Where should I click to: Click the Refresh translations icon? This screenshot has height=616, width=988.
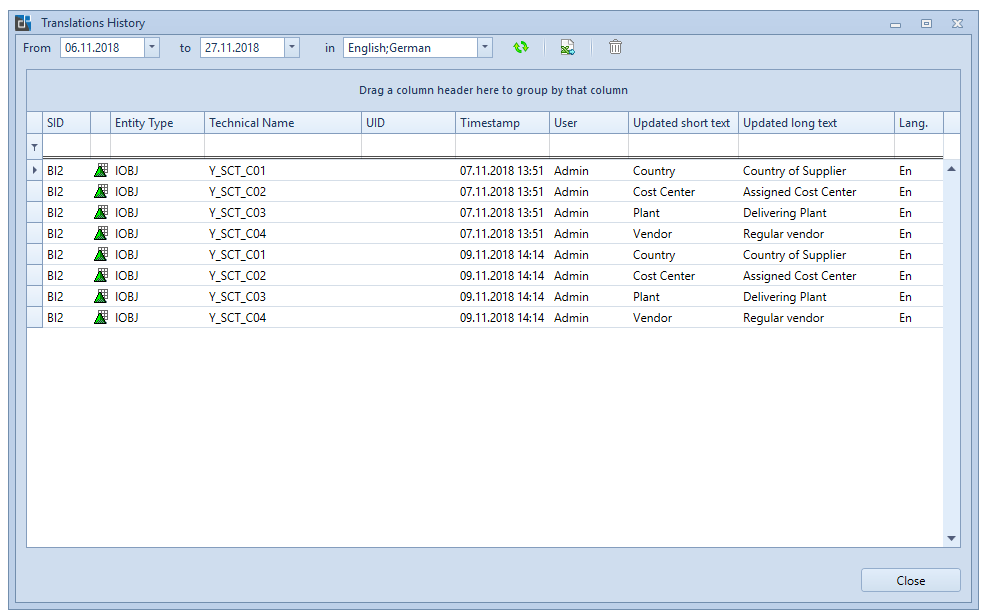coord(521,47)
